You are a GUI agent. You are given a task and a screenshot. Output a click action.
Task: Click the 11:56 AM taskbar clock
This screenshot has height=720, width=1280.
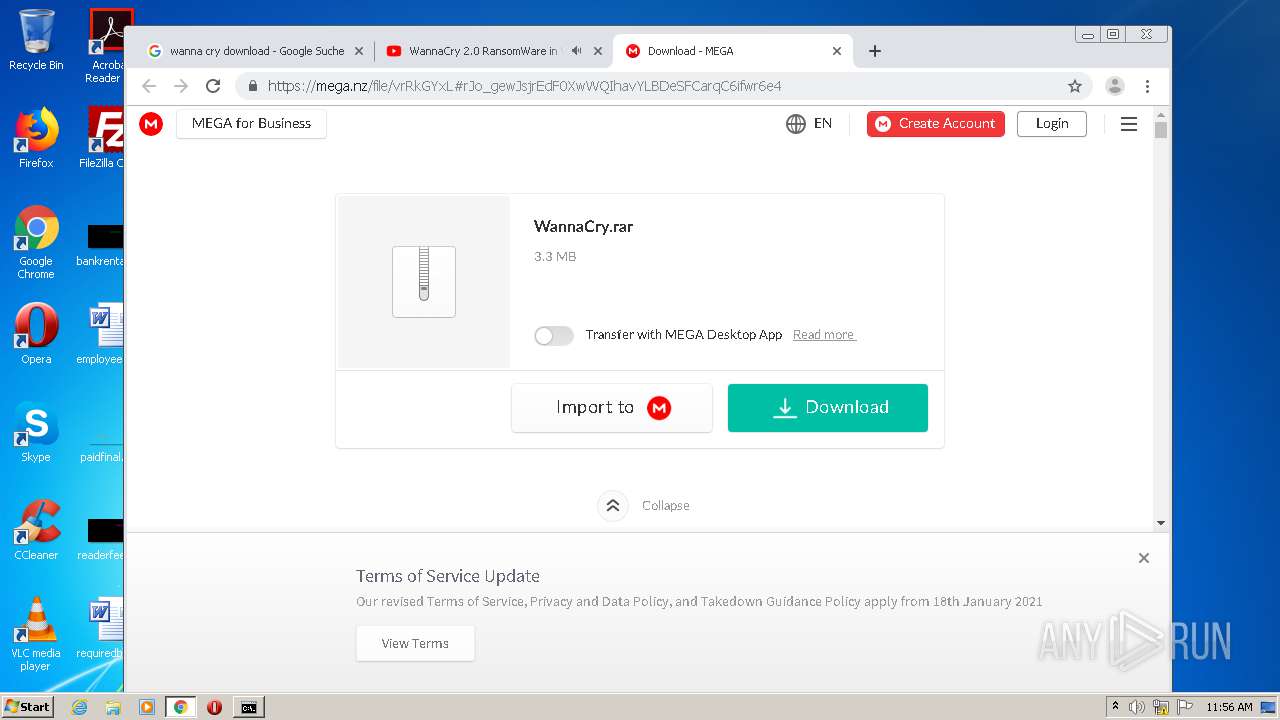pyautogui.click(x=1229, y=707)
